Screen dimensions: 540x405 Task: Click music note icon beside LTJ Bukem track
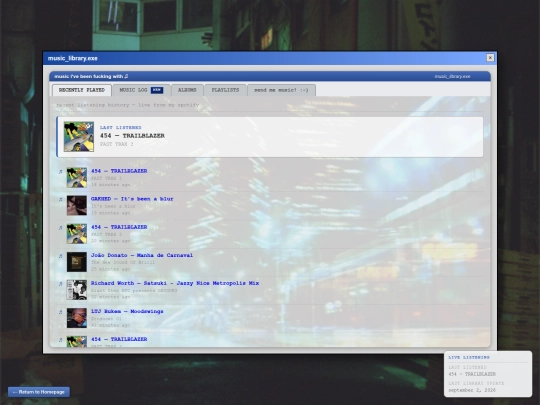(61, 312)
